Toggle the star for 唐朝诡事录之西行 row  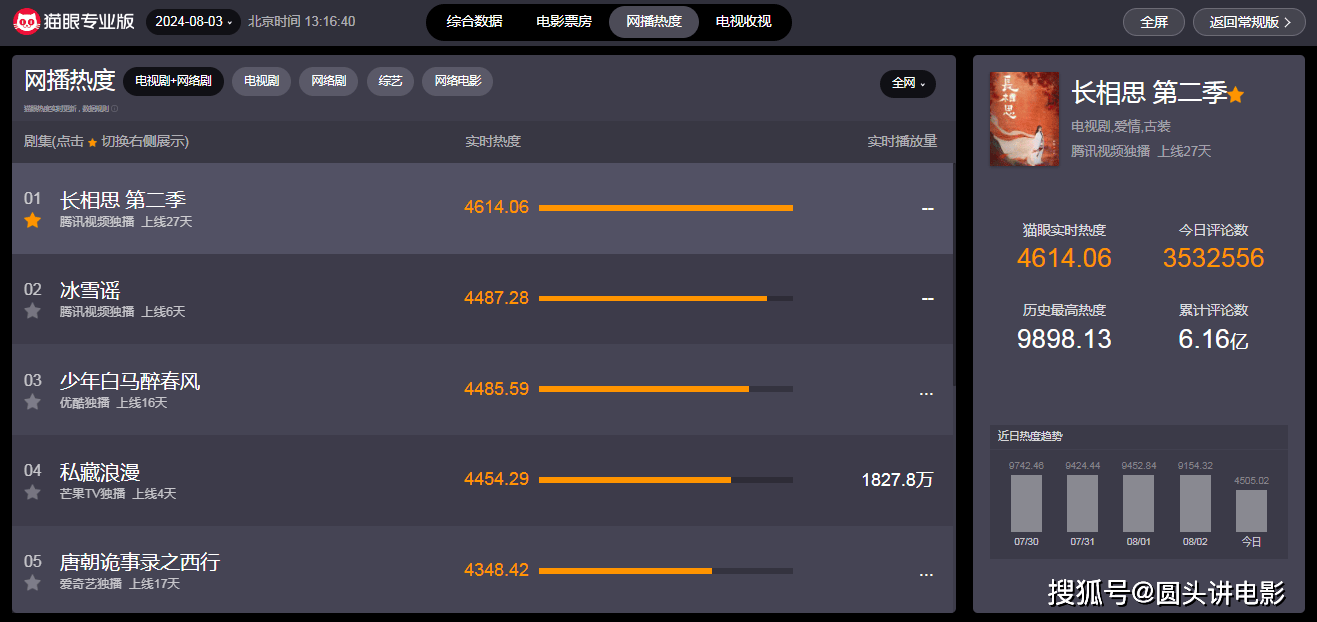[x=32, y=583]
